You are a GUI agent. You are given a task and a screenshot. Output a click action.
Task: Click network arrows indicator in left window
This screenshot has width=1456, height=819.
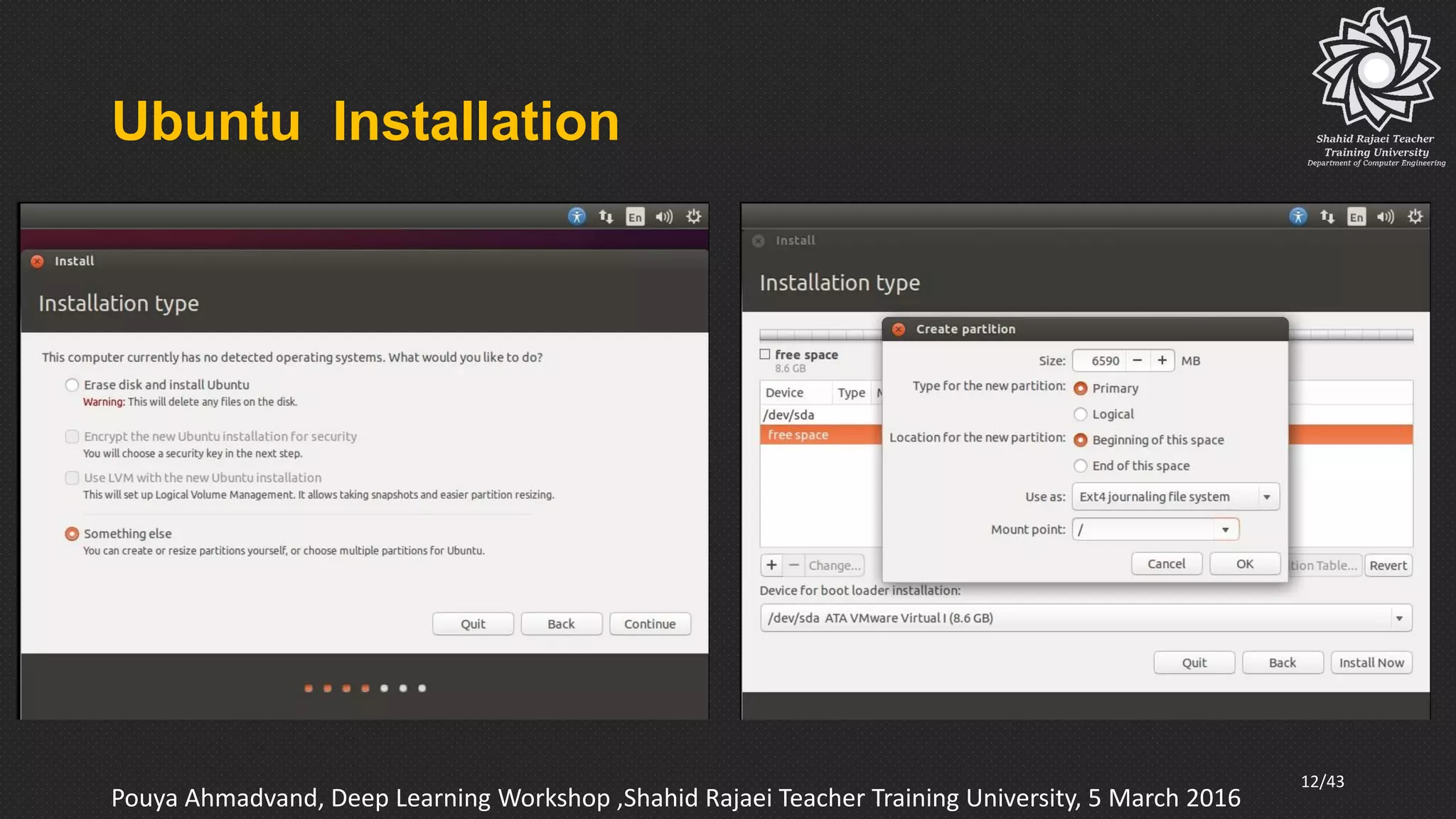pos(606,216)
